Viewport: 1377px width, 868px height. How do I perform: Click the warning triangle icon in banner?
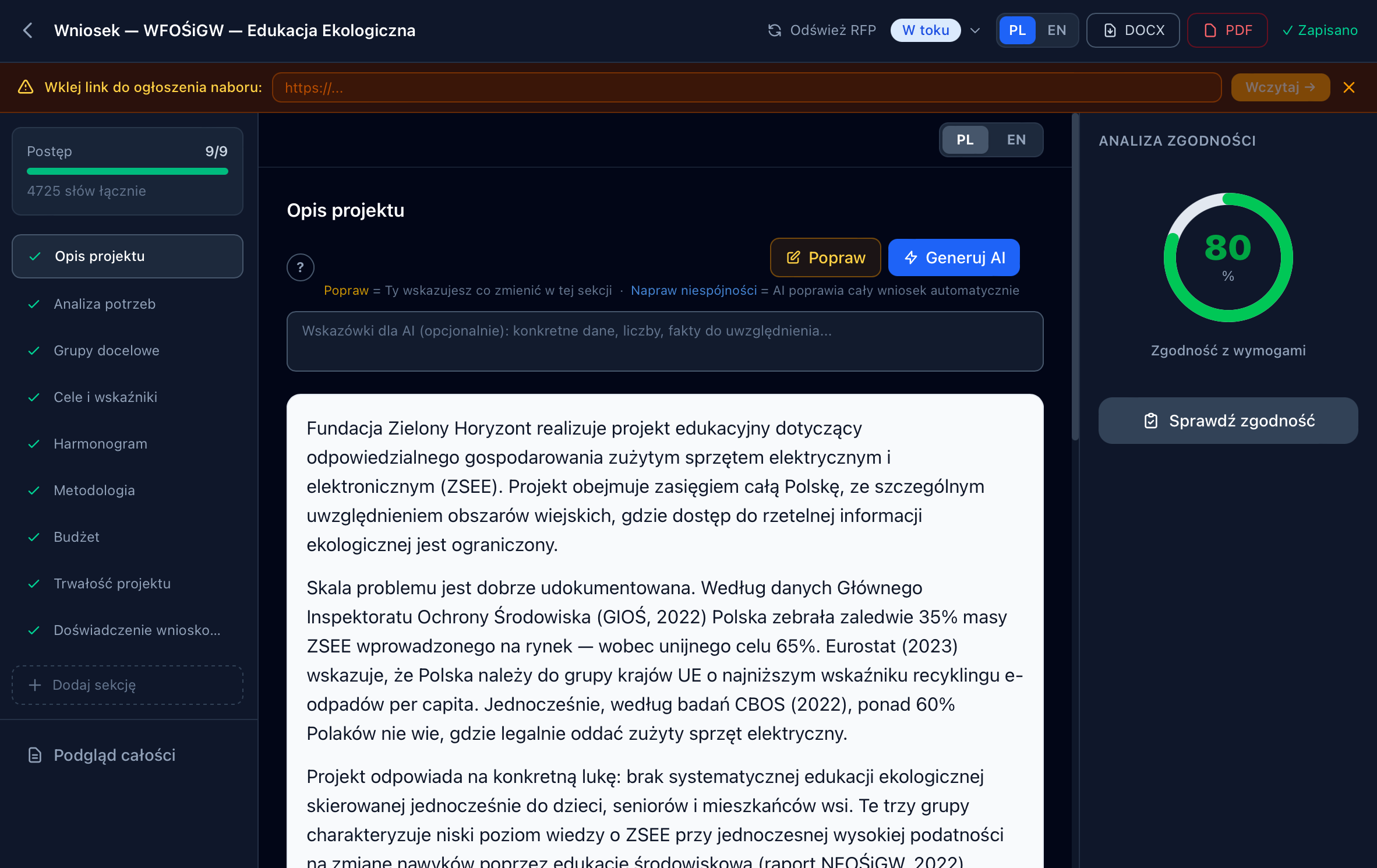(26, 87)
